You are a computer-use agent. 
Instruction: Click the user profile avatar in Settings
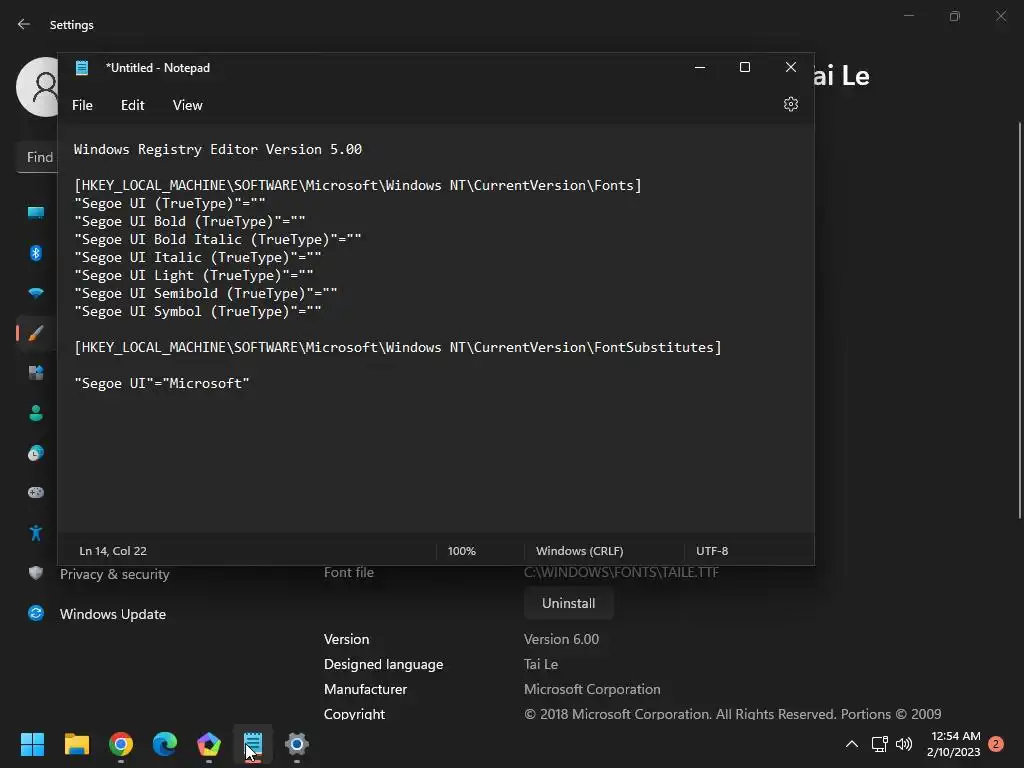[x=38, y=87]
